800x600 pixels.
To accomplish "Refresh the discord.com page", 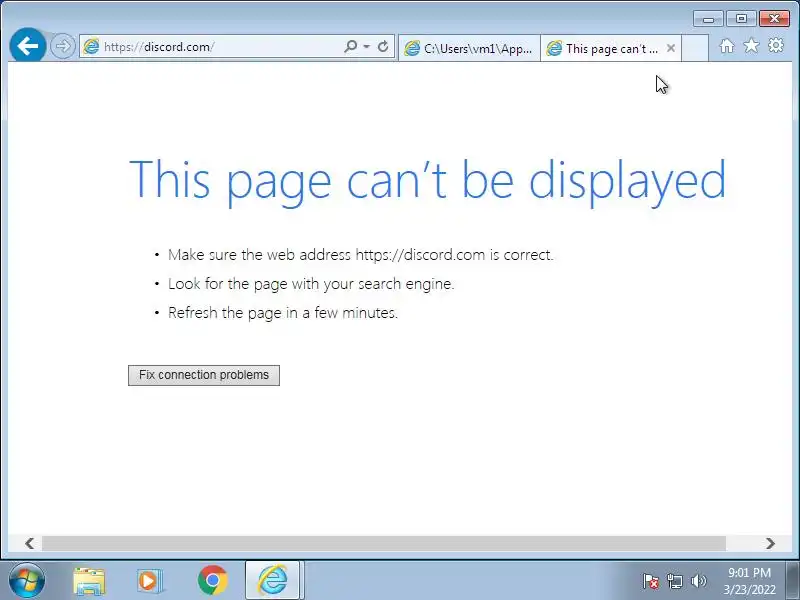I will pyautogui.click(x=383, y=46).
